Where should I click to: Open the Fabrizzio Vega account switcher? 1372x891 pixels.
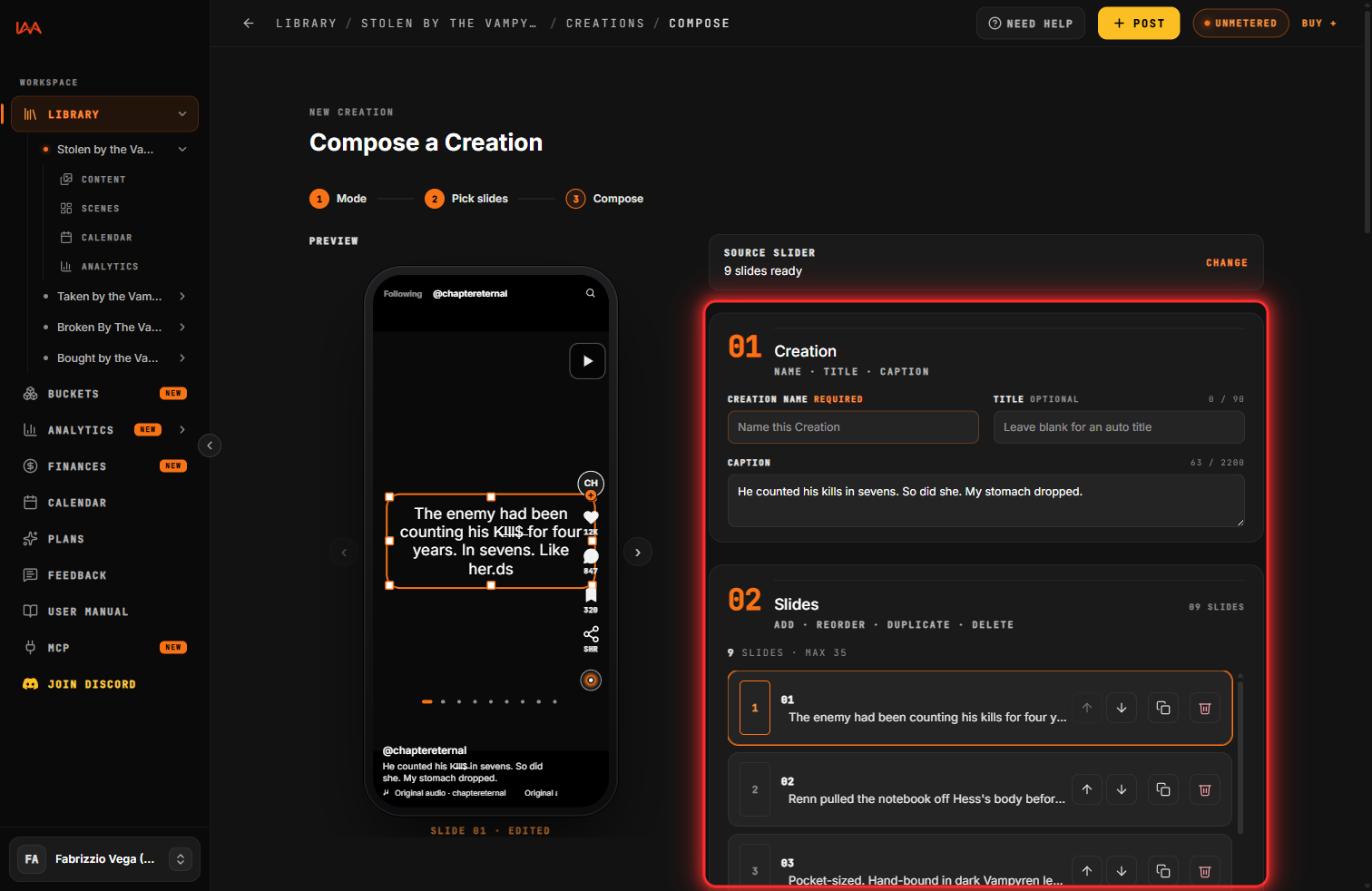point(104,859)
